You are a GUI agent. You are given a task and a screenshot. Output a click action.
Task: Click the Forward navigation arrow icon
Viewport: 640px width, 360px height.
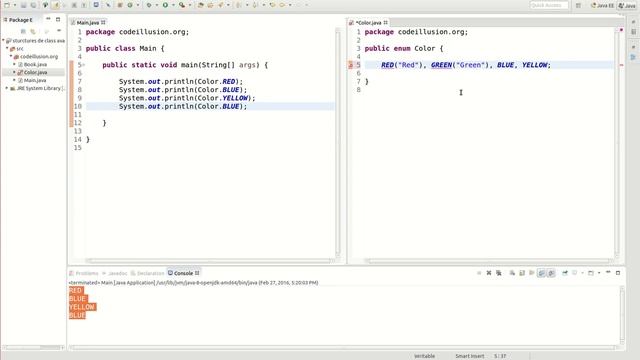pyautogui.click(x=282, y=5)
